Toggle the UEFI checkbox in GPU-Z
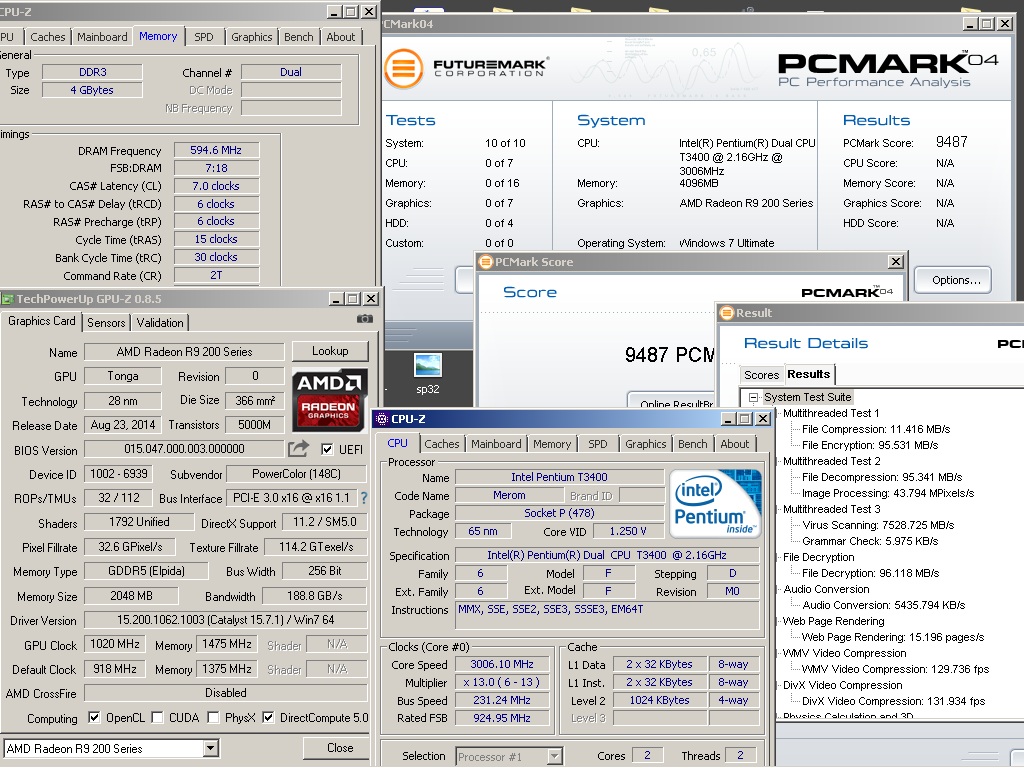 coord(327,449)
